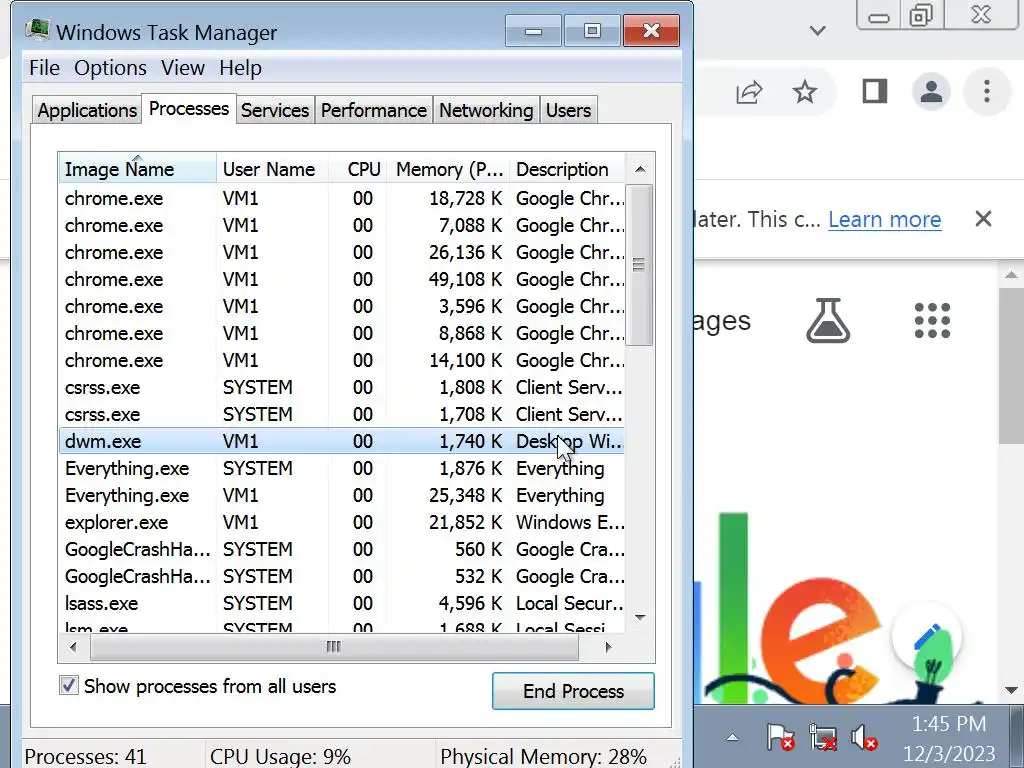Toggle Show processes from all users checkbox
The height and width of the screenshot is (768, 1024).
[x=69, y=685]
